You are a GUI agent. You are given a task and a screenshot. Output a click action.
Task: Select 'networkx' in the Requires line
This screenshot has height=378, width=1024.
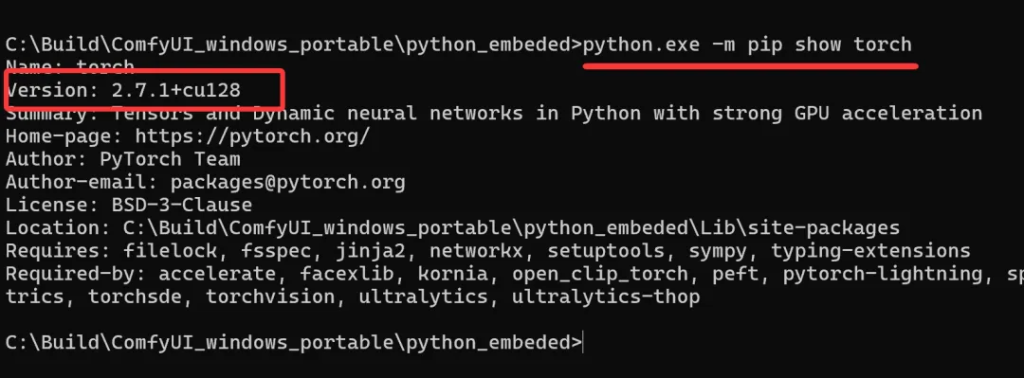476,251
